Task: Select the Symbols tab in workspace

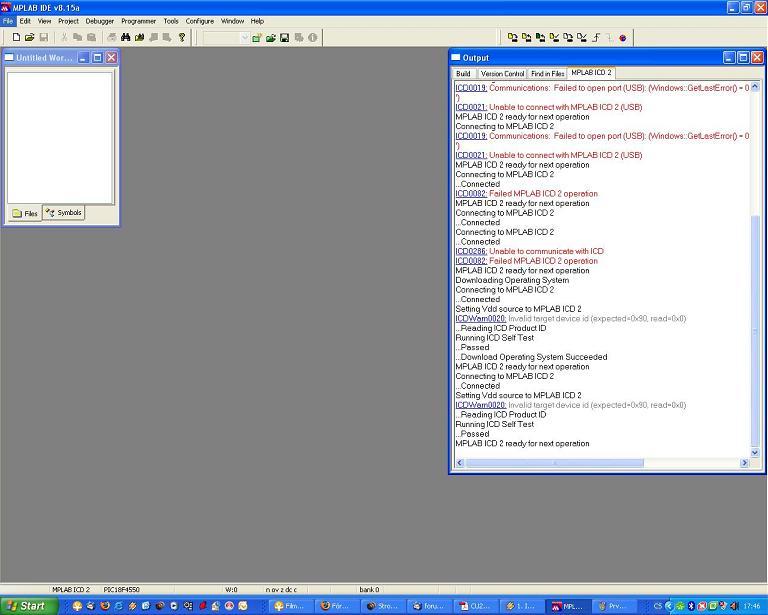Action: tap(64, 213)
